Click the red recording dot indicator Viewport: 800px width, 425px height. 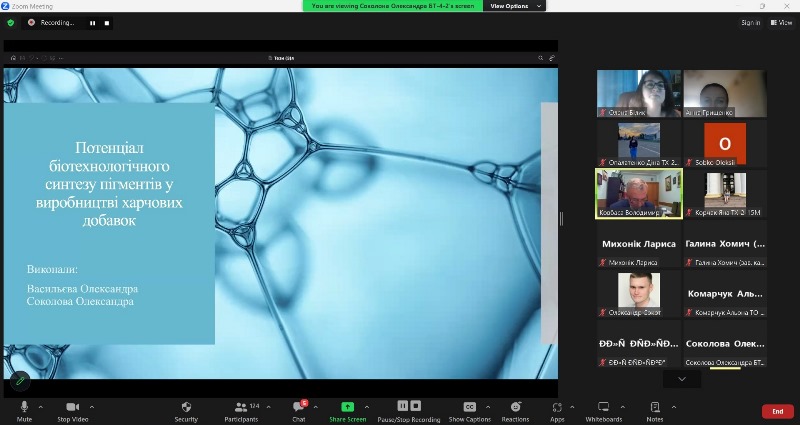pyautogui.click(x=31, y=22)
